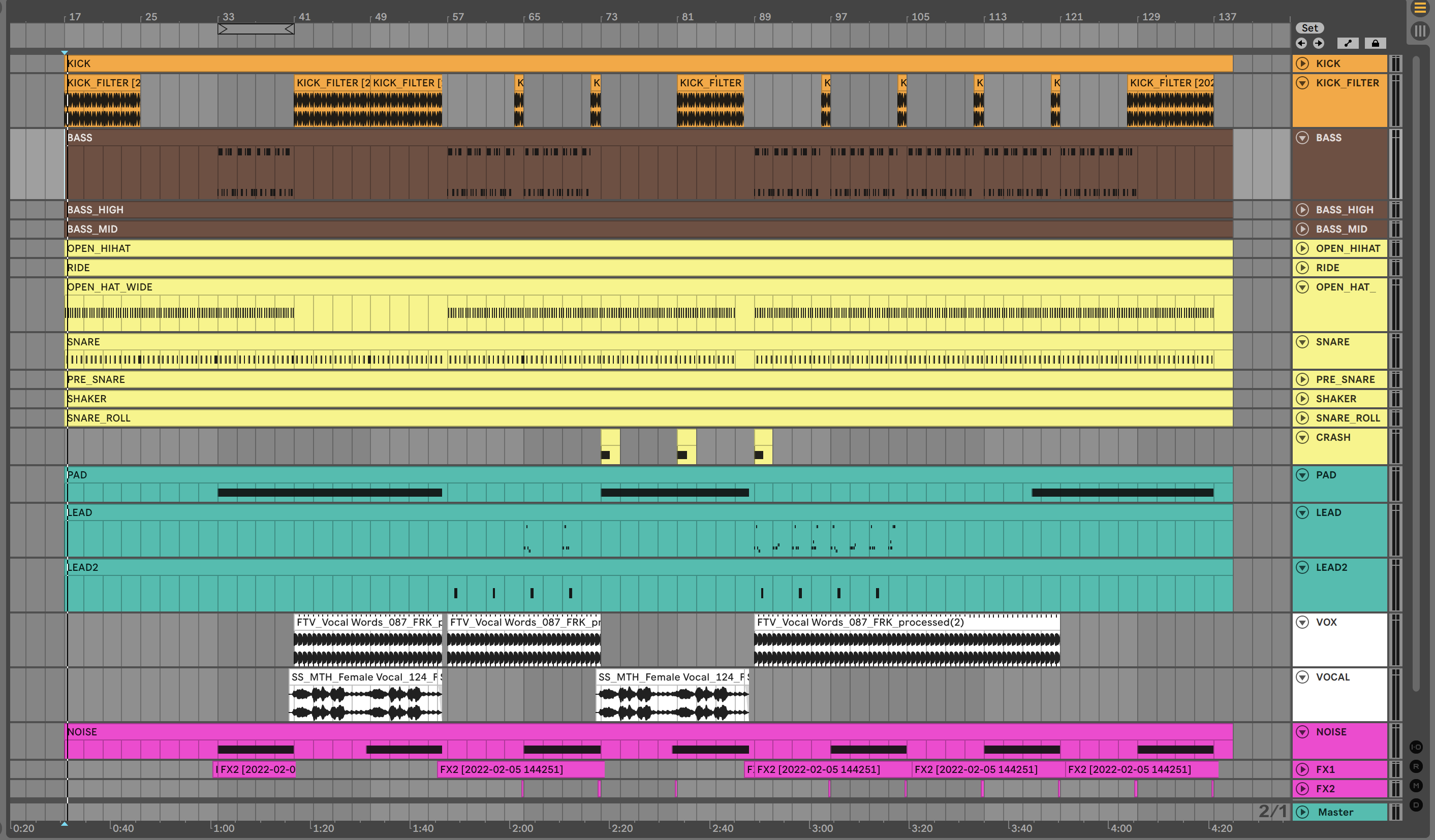Click the BASS track level meter

point(1396,164)
